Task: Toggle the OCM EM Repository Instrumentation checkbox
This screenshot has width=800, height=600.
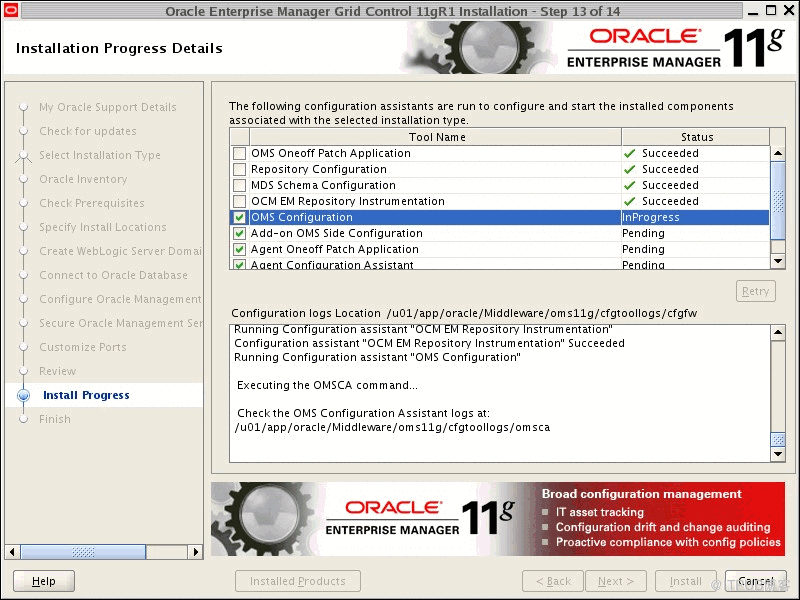Action: tap(239, 201)
